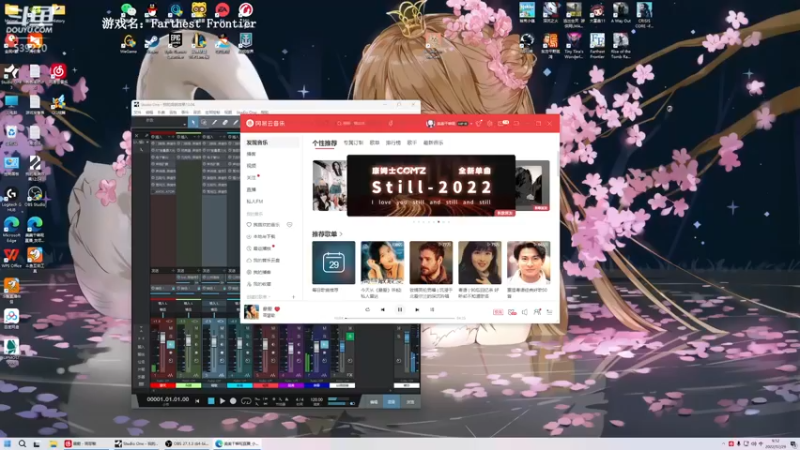Screen dimensions: 800x450
Task: Open the 浏览 browser view button in Studio One
Action: (x=410, y=402)
